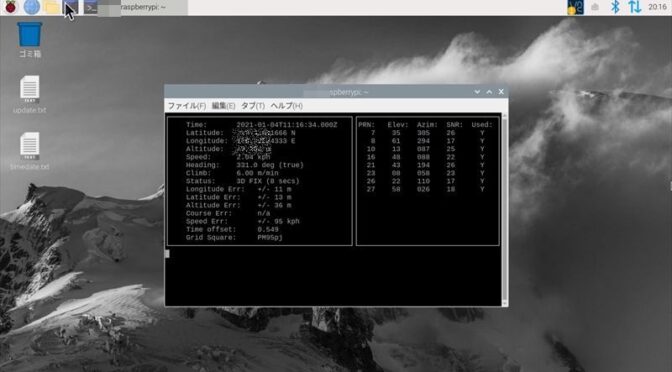This screenshot has width=672, height=372.
Task: Open the VNC Server tray icon
Action: (x=575, y=7)
